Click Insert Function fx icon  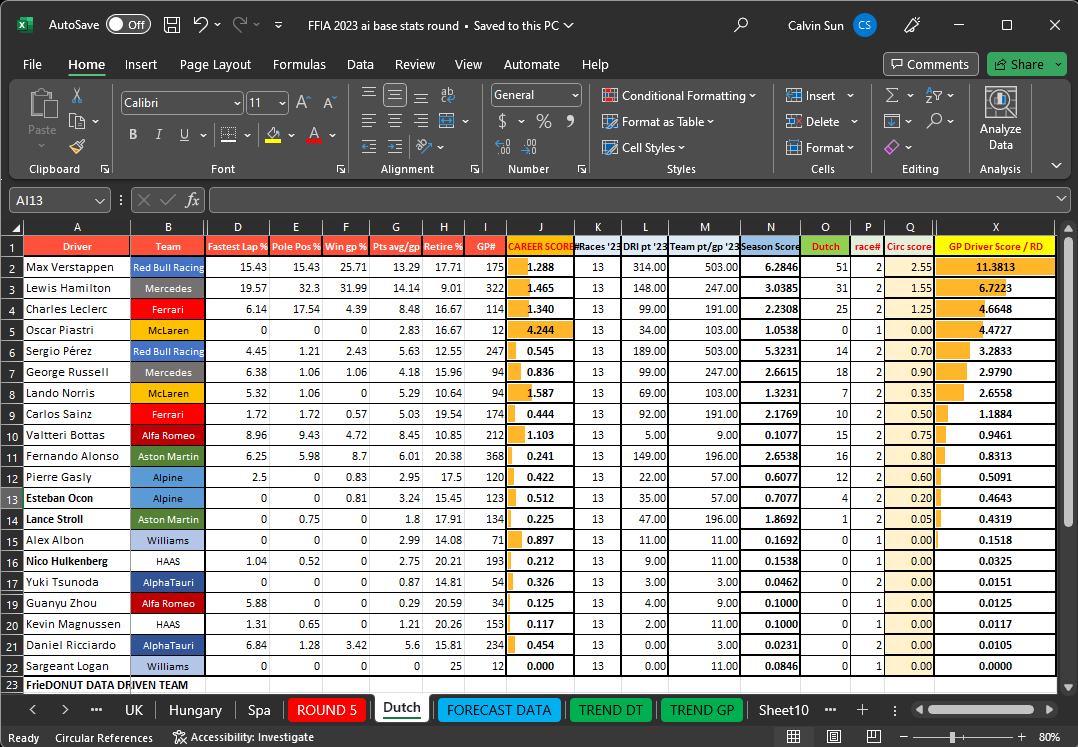click(192, 200)
